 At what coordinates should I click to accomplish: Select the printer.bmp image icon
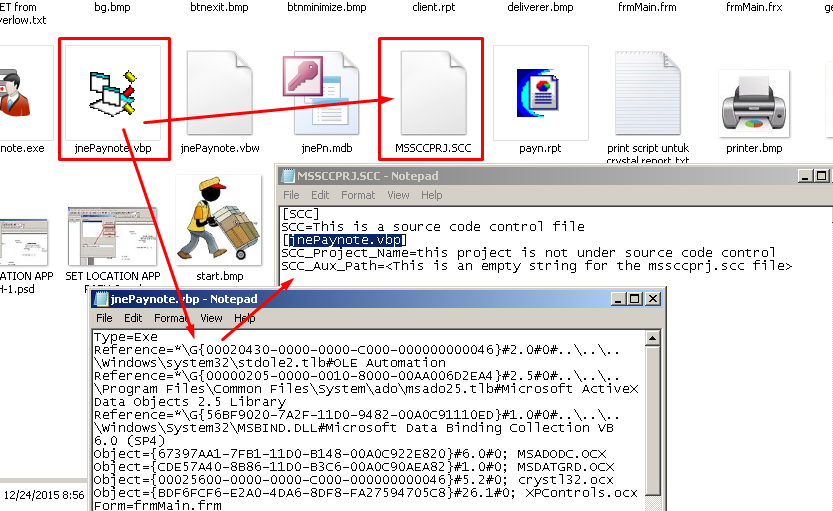point(754,104)
